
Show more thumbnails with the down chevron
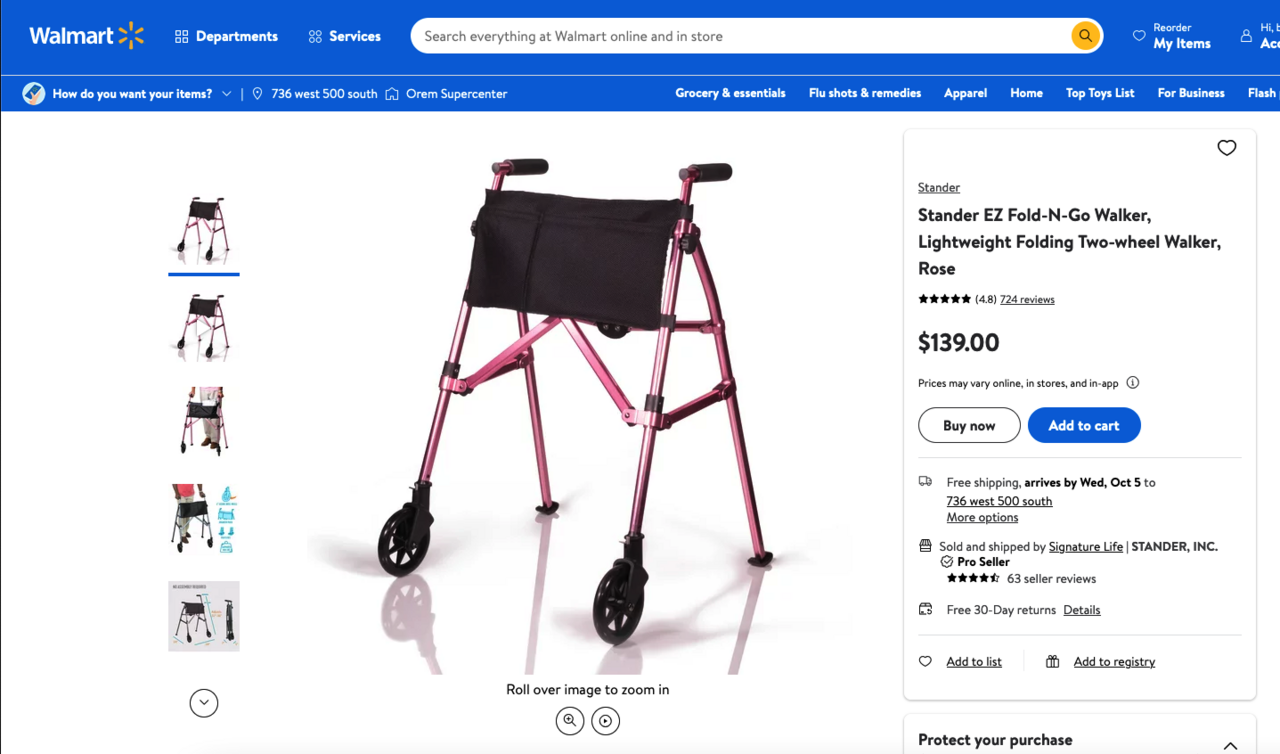[204, 703]
